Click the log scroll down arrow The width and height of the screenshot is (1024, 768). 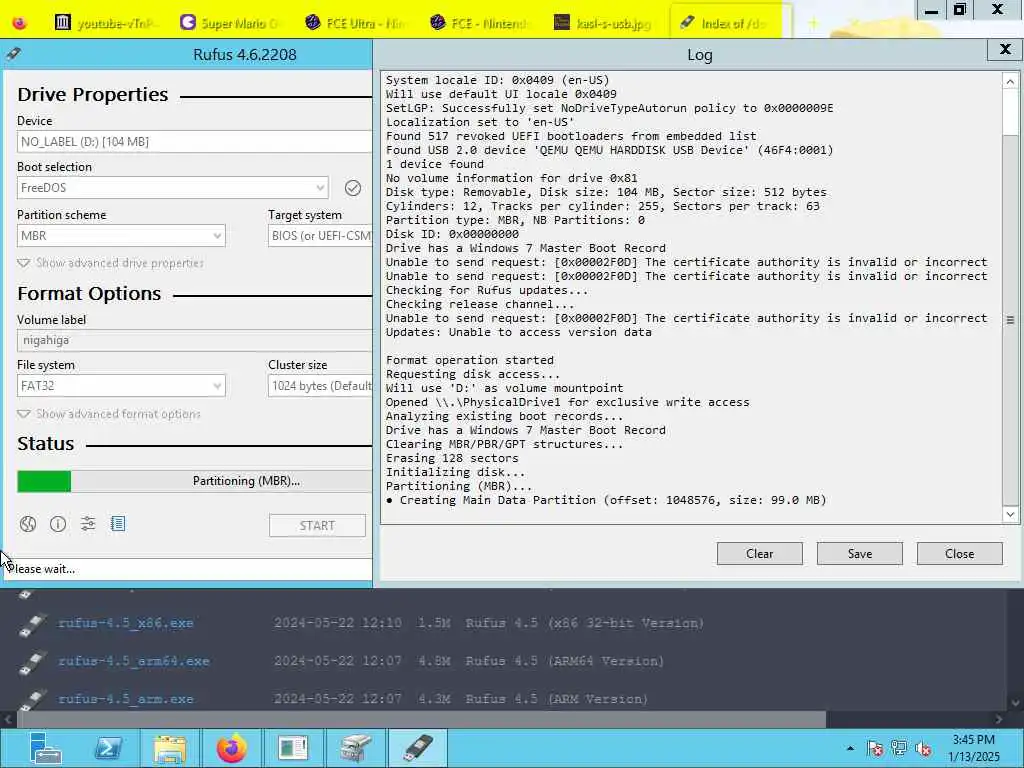(x=1010, y=514)
